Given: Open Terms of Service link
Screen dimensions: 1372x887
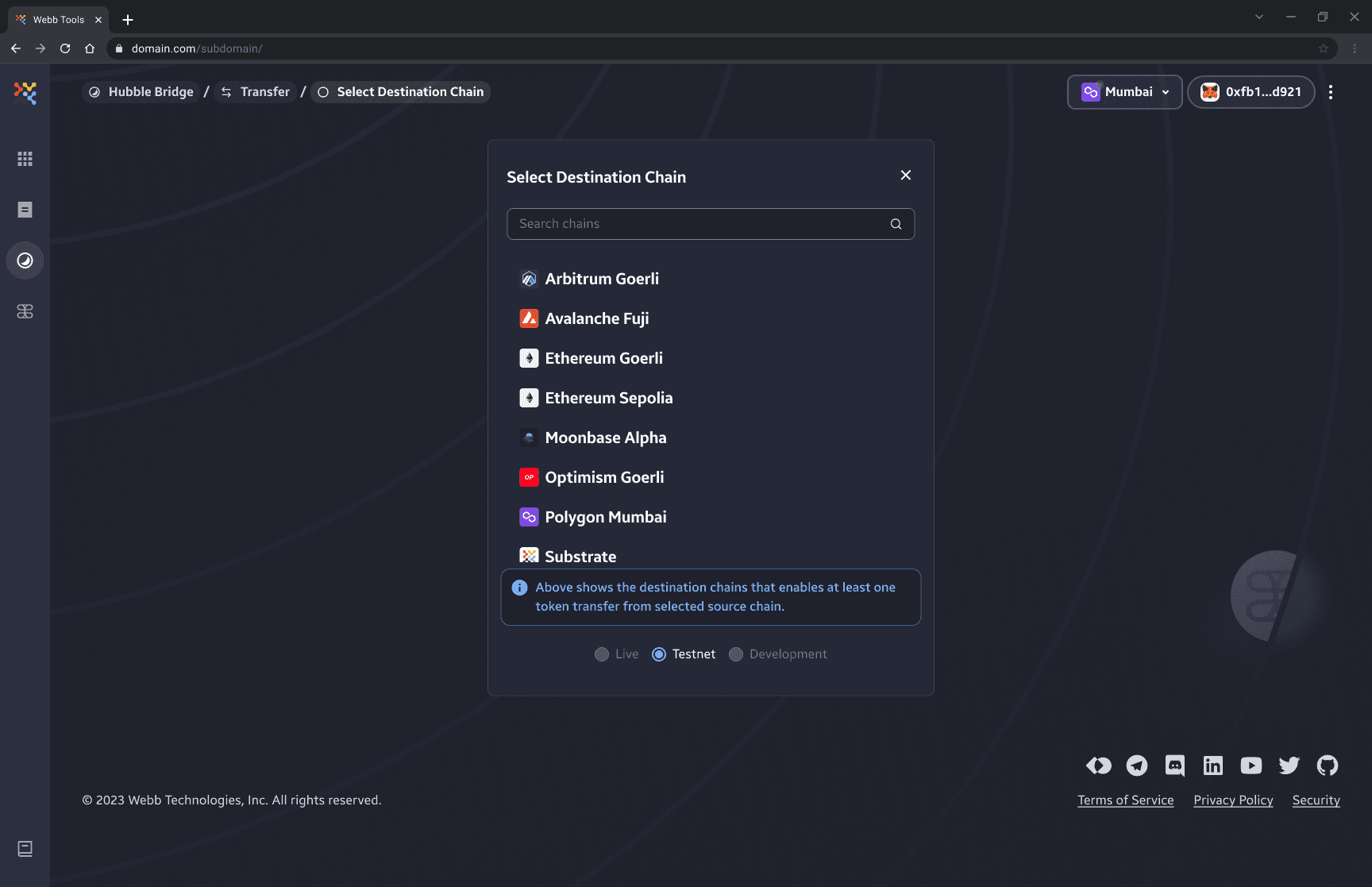Looking at the screenshot, I should (x=1126, y=800).
